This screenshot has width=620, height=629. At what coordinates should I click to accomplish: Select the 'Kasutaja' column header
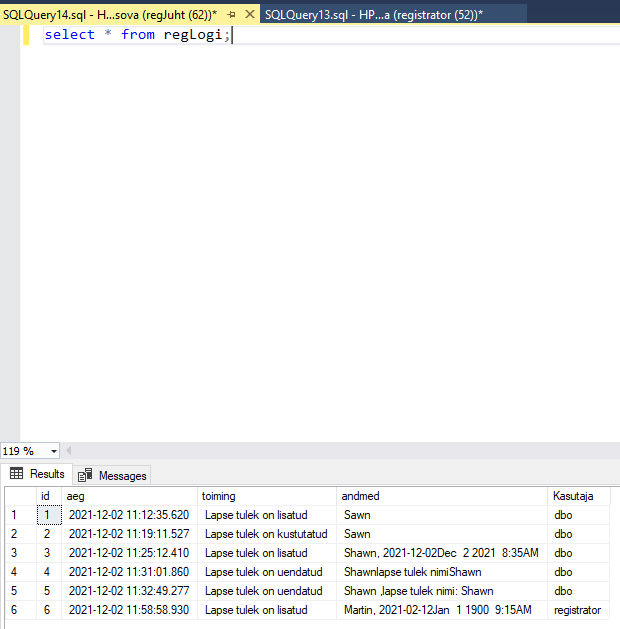tap(578, 496)
